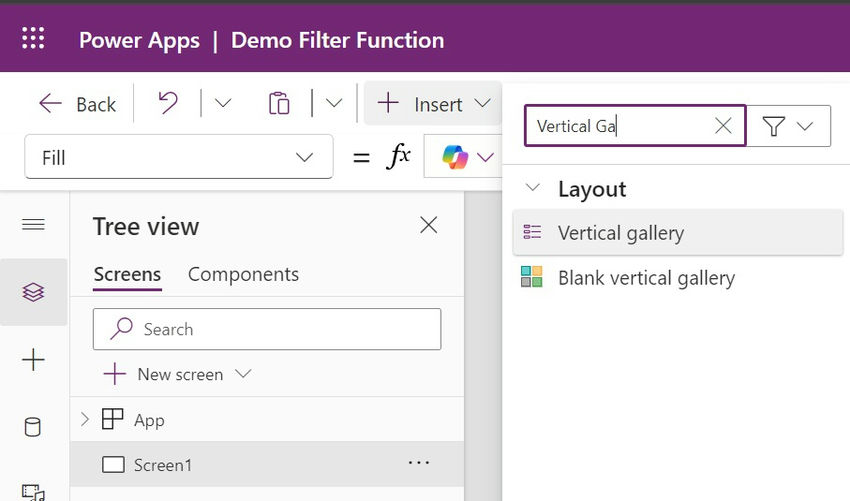Click the Tree view Search field
This screenshot has height=501, width=850.
(x=267, y=329)
